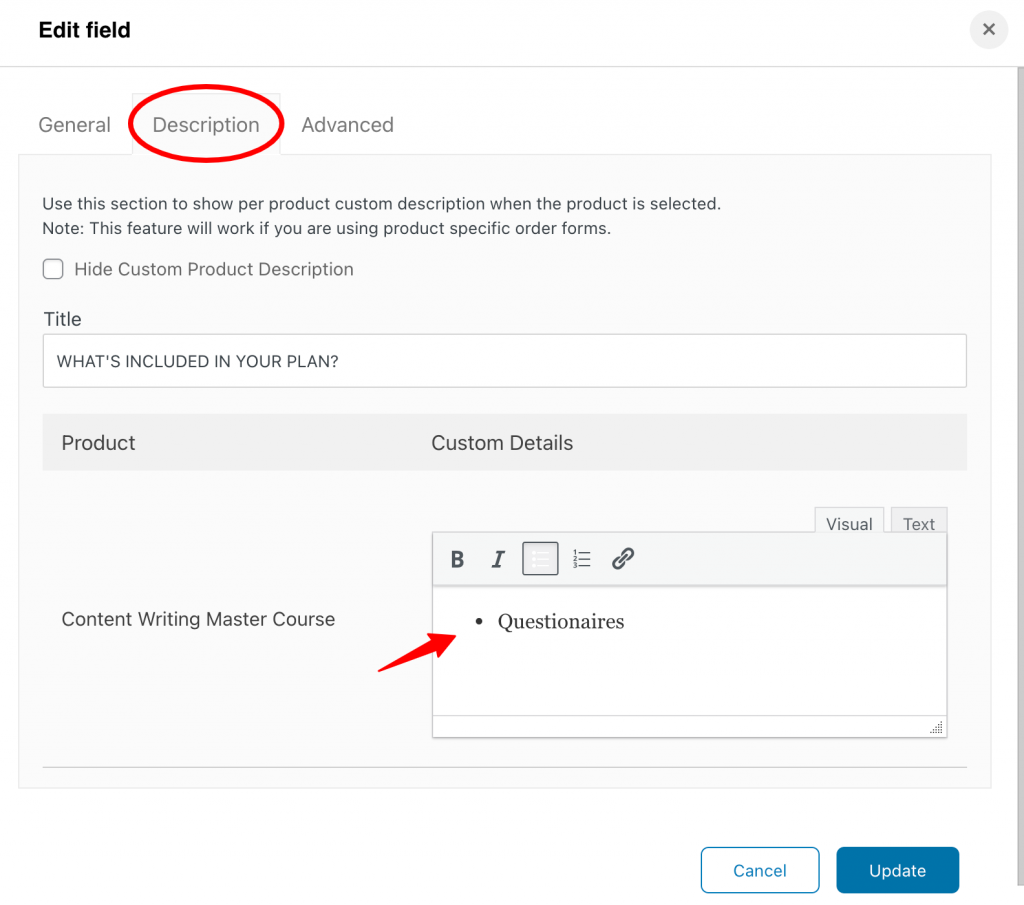This screenshot has width=1024, height=905.
Task: Focus the Title input field
Action: tap(504, 361)
